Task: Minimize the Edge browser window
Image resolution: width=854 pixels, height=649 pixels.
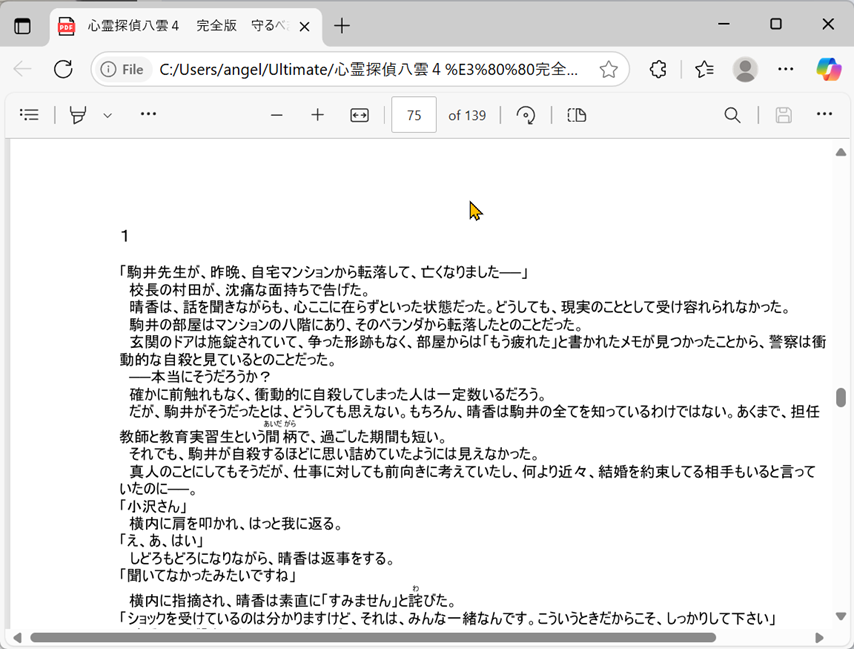Action: (724, 24)
